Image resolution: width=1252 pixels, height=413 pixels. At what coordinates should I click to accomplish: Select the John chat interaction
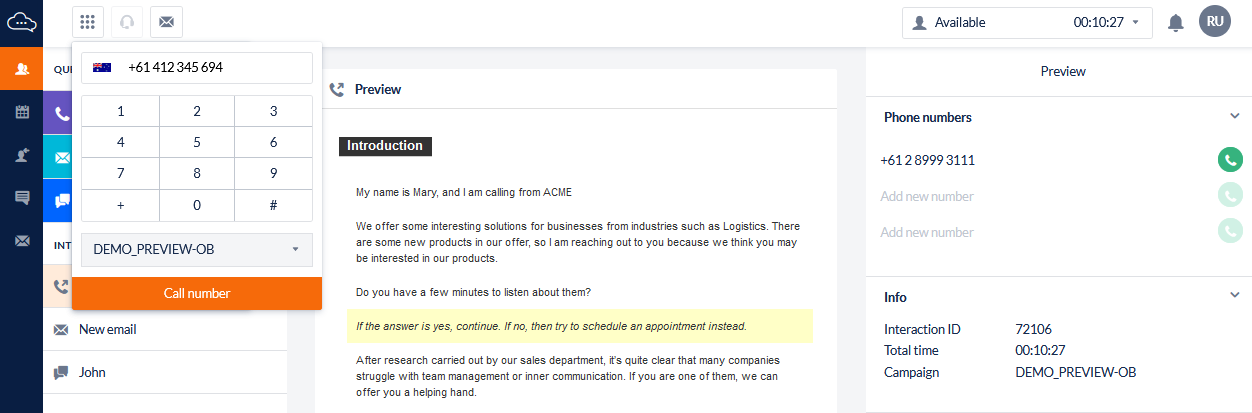[x=92, y=372]
